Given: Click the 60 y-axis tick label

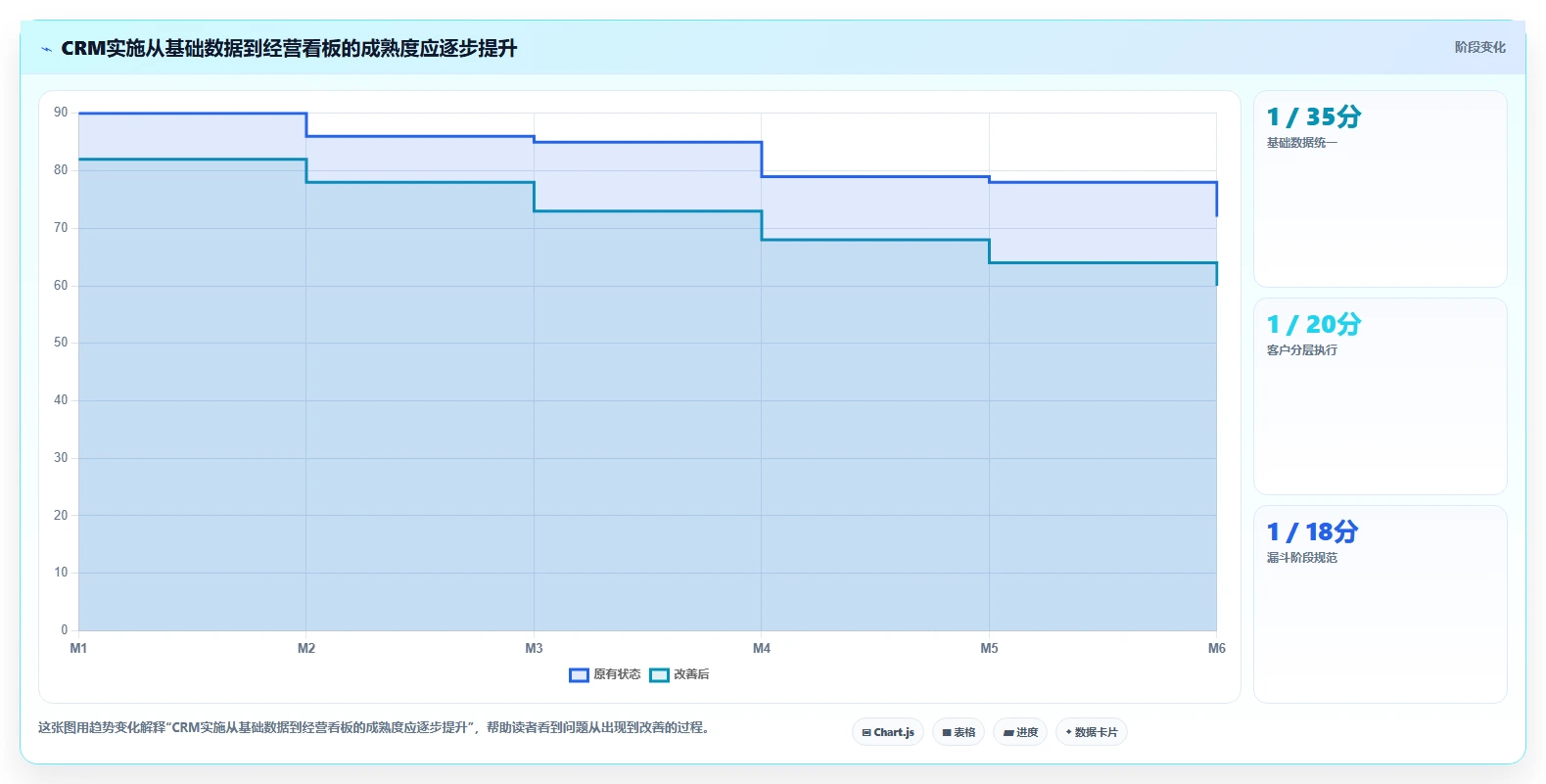Looking at the screenshot, I should coord(61,286).
